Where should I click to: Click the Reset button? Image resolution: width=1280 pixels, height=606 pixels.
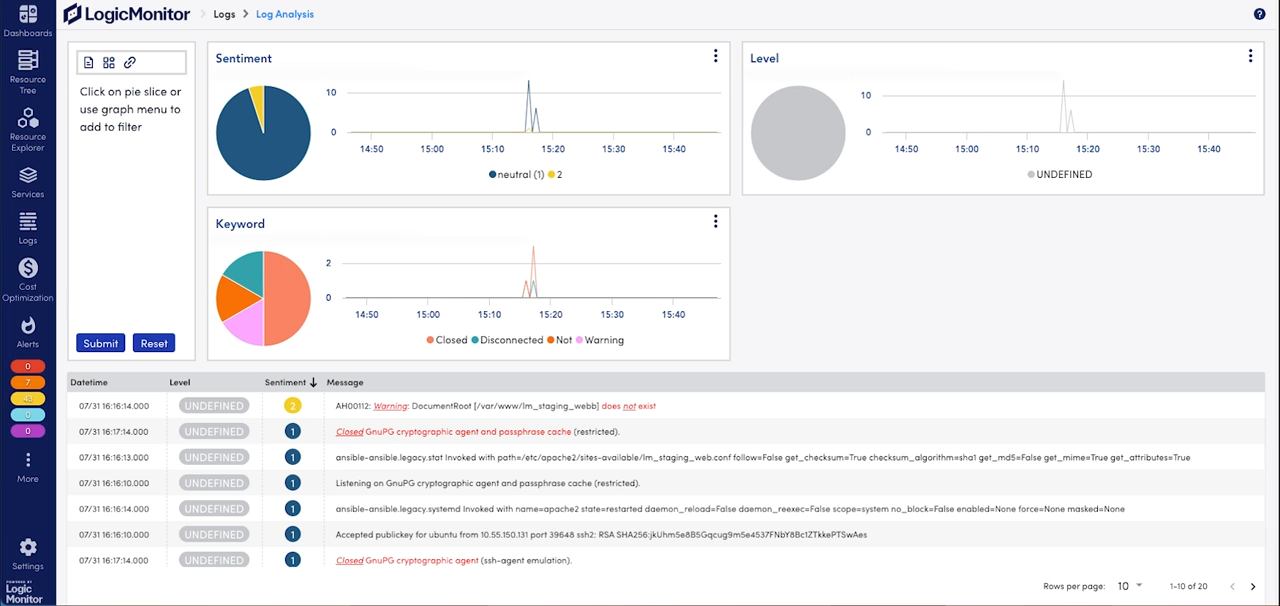pyautogui.click(x=153, y=342)
